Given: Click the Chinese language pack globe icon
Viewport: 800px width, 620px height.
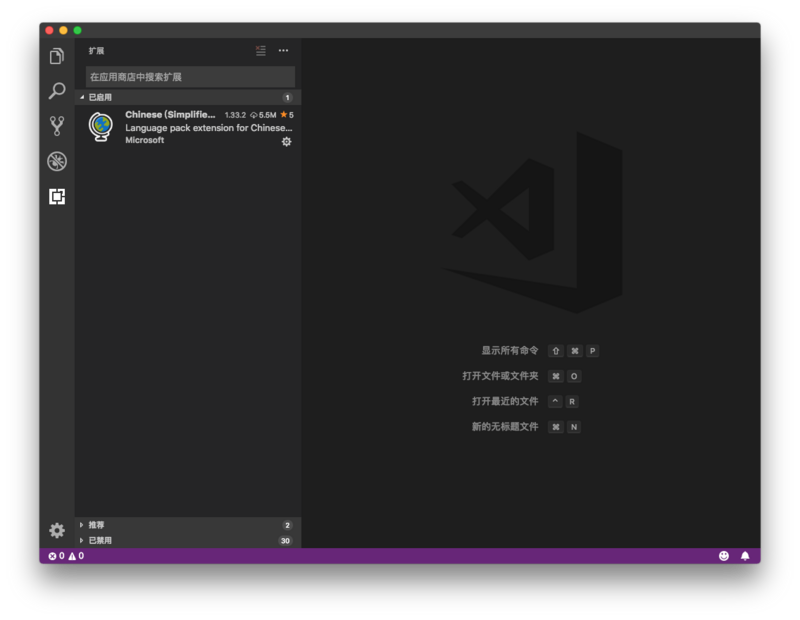Looking at the screenshot, I should coord(101,127).
